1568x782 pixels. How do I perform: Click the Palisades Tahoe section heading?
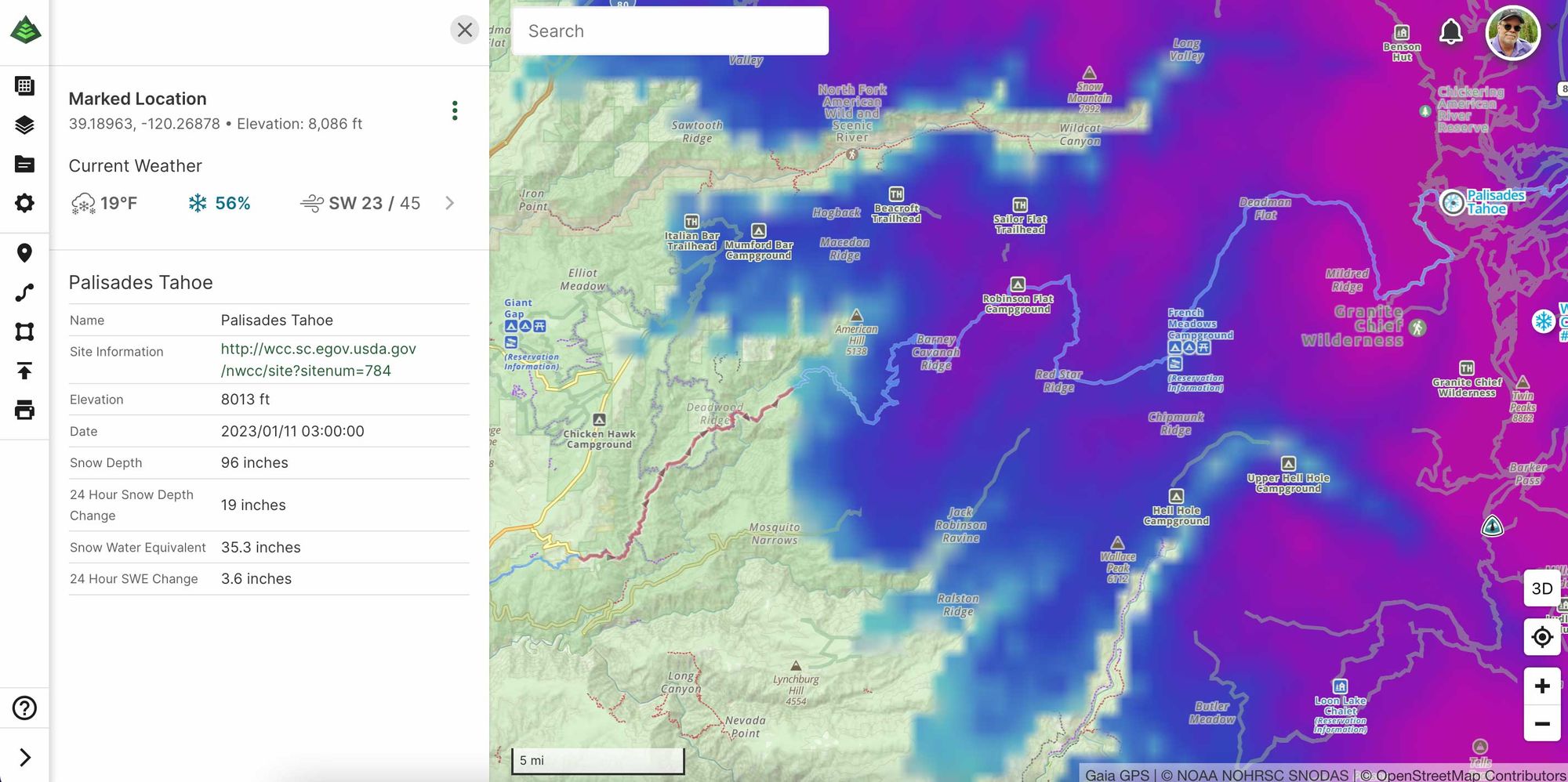click(141, 282)
